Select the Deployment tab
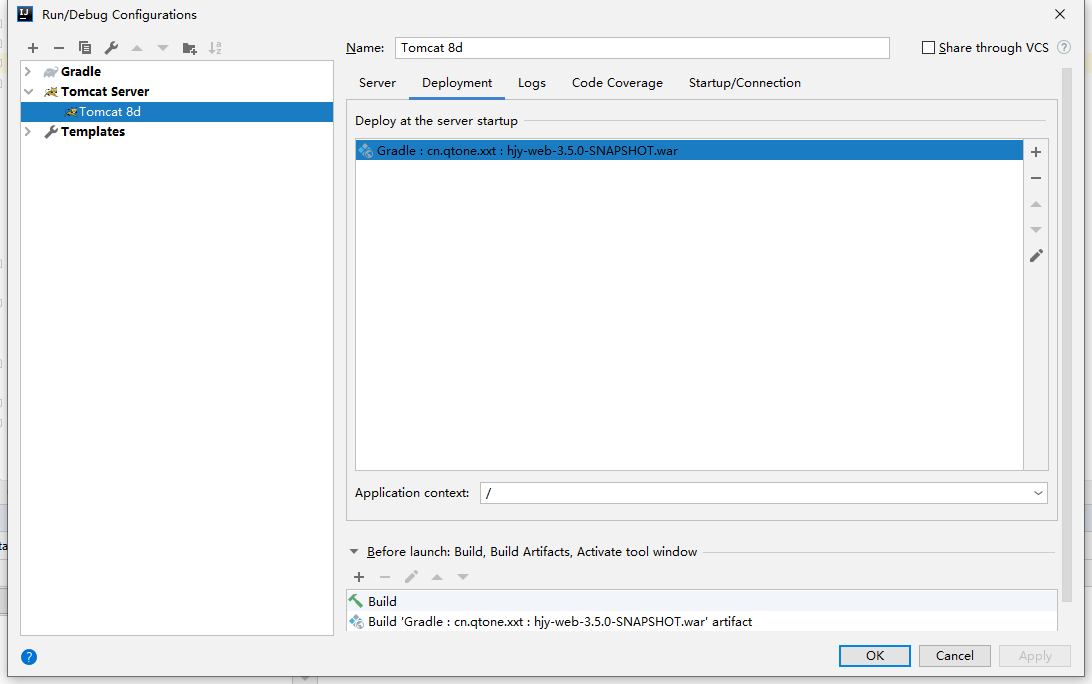The height and width of the screenshot is (684, 1092). [457, 83]
